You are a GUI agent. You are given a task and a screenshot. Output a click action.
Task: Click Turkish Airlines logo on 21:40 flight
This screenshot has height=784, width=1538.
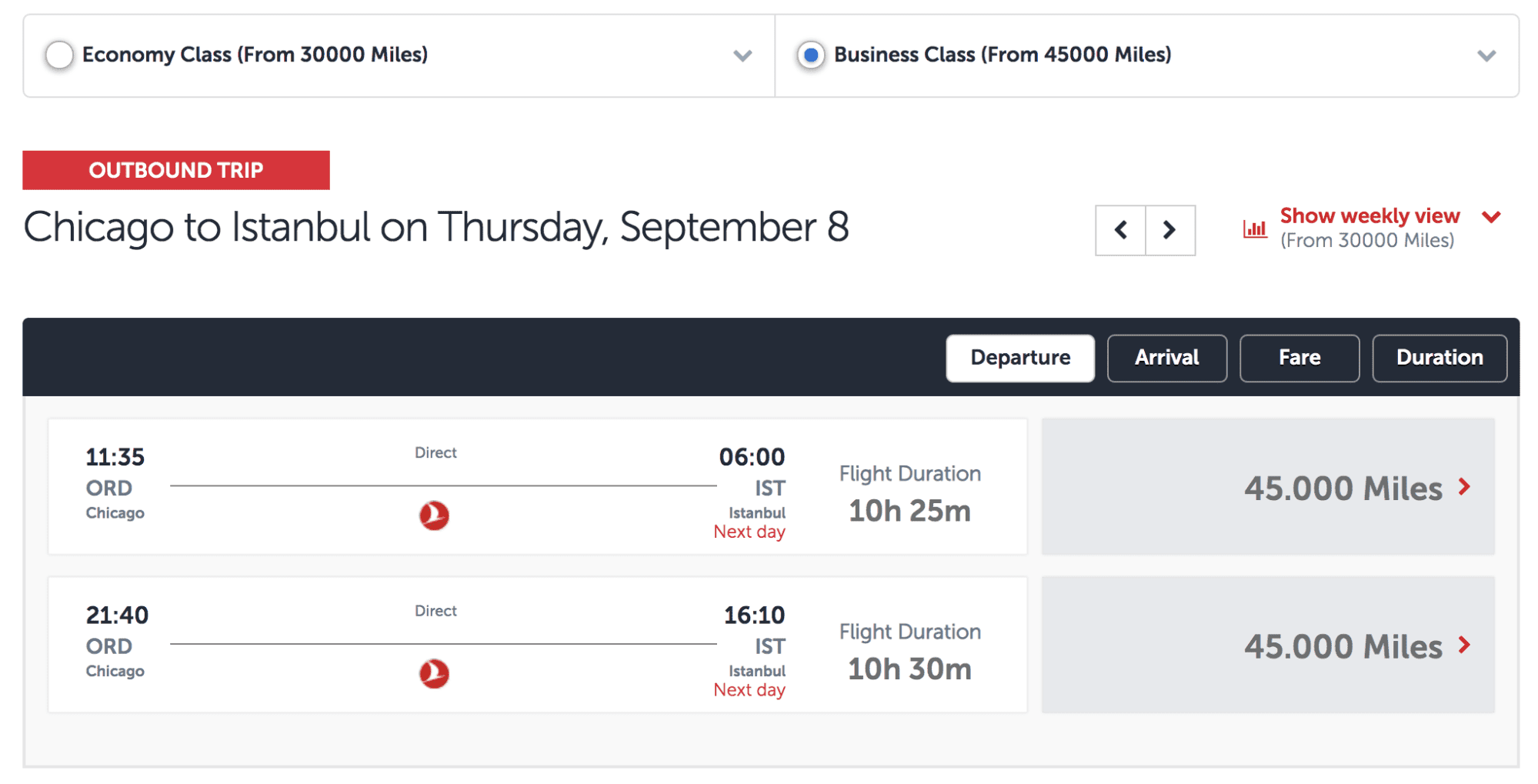(434, 674)
